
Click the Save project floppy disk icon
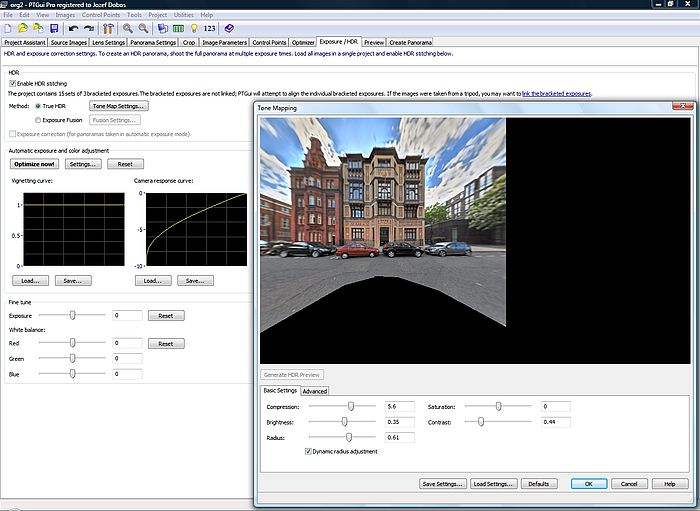pos(54,29)
